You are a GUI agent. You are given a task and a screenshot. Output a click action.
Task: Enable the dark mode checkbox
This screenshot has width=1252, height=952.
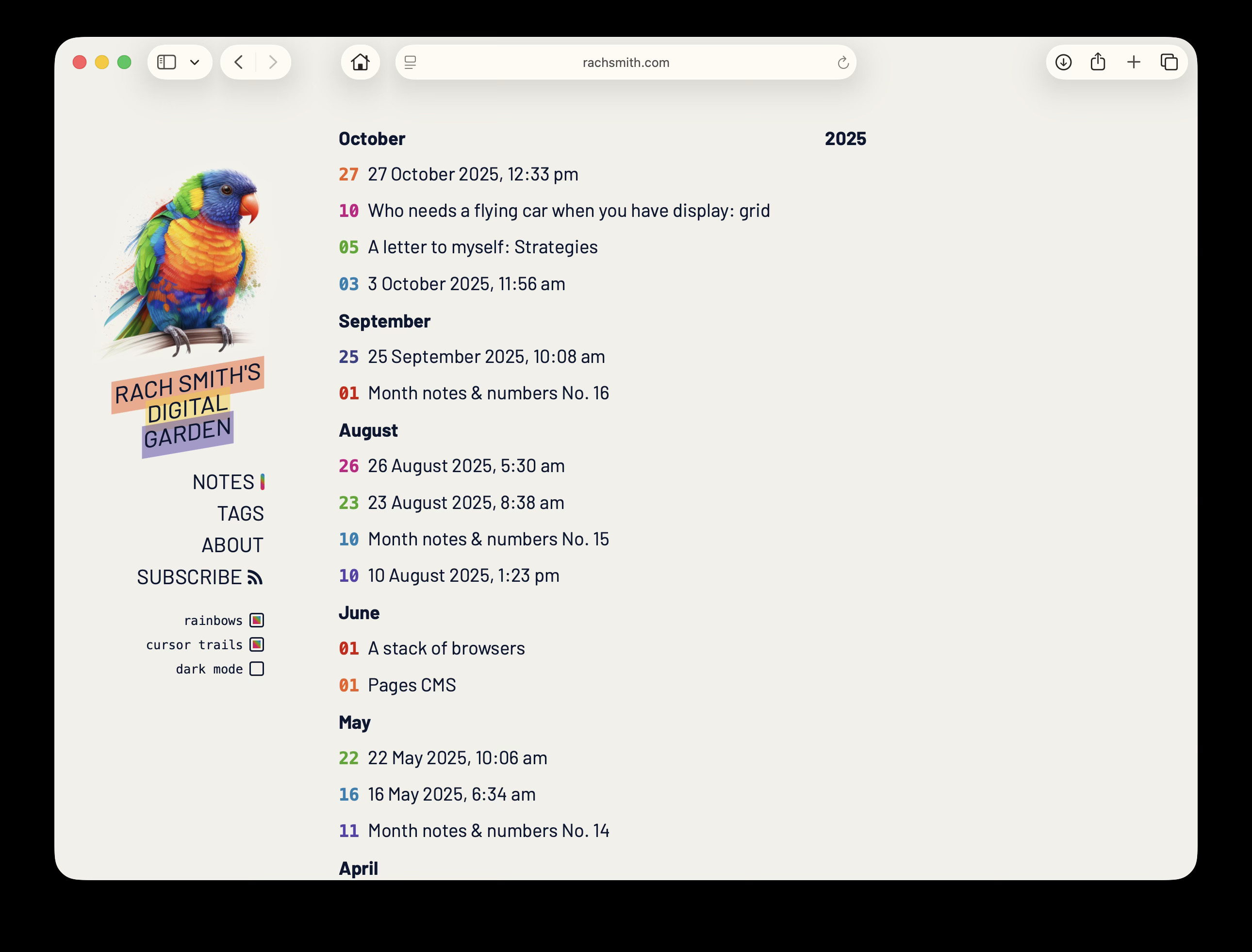pyautogui.click(x=257, y=669)
